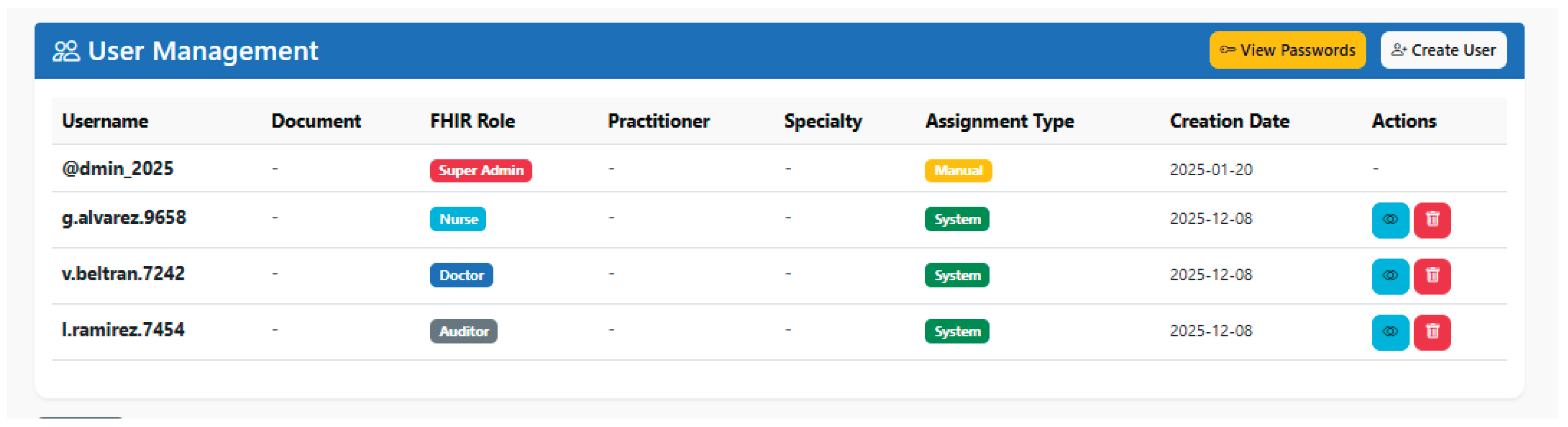
Task: Delete user v.beltran.7242 with trash icon
Action: [x=1432, y=276]
